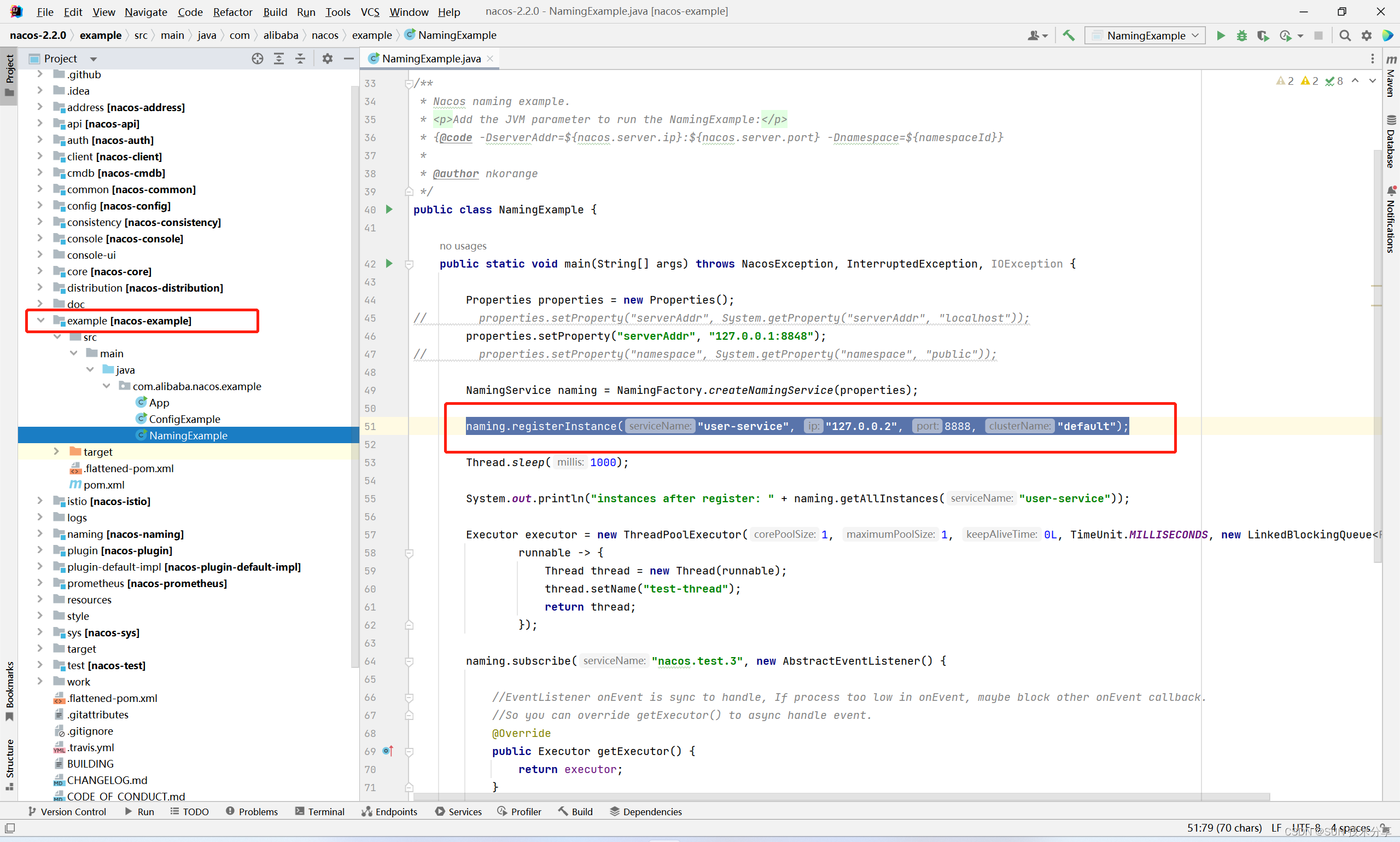
Task: Click the Build project hammer icon
Action: point(1068,35)
